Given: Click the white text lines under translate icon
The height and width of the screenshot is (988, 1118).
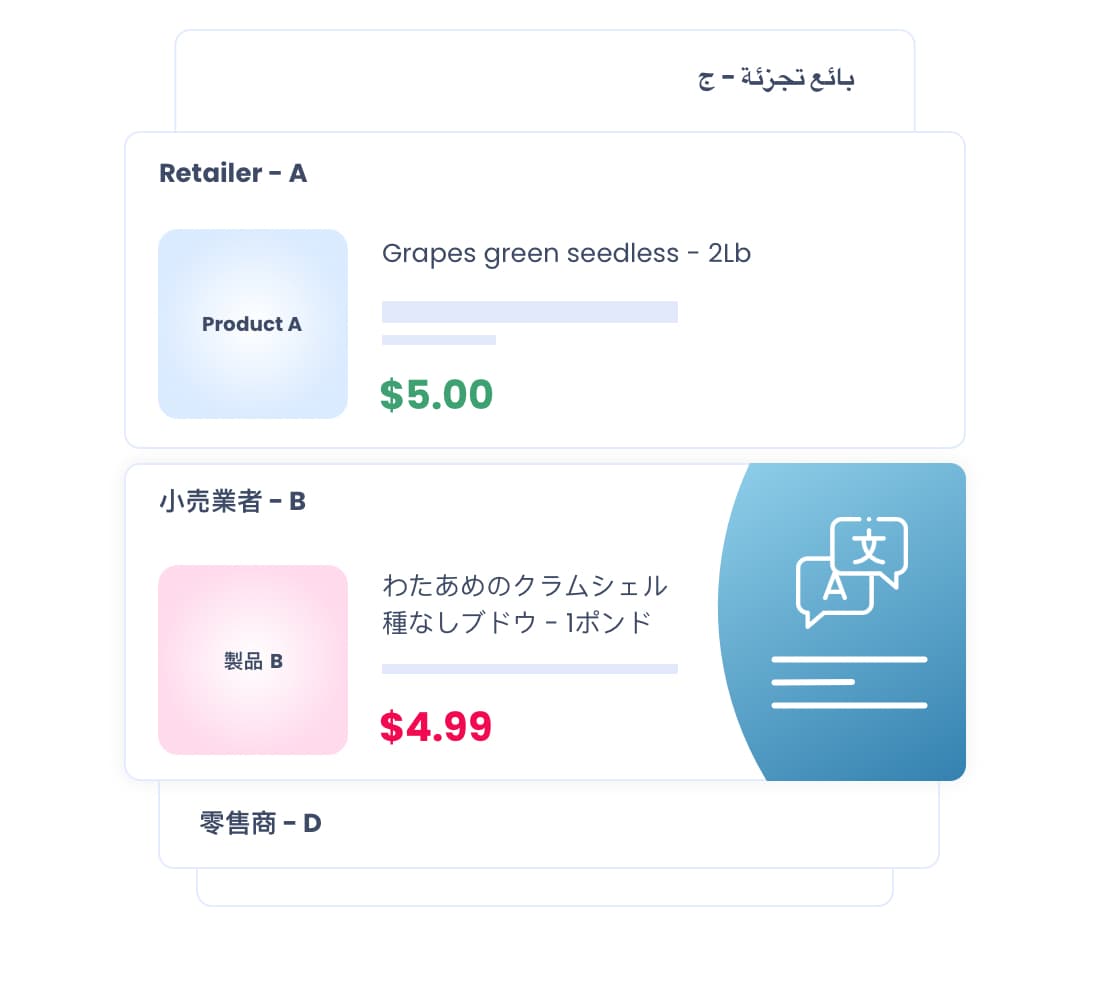Looking at the screenshot, I should click(849, 682).
